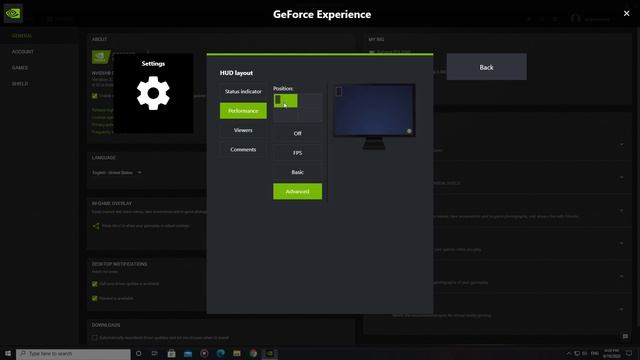Show hidden system tray icons chevron
Screen dimensions: 640x360
pyautogui.click(x=569, y=353)
